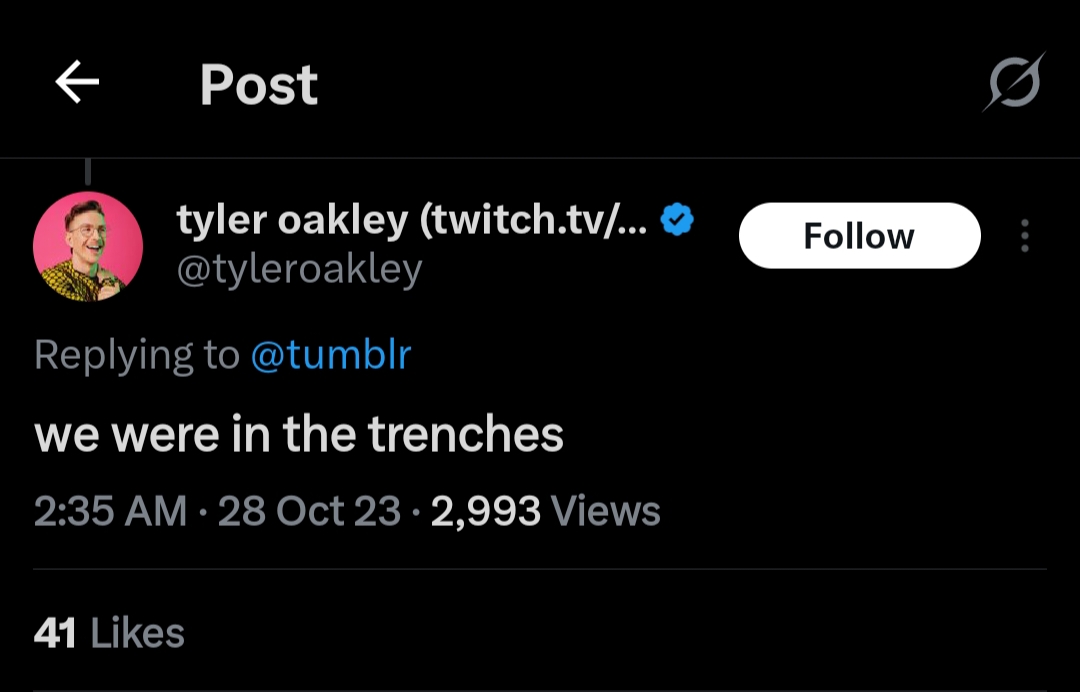
Task: Open the @tumblr mention link
Action: 330,355
